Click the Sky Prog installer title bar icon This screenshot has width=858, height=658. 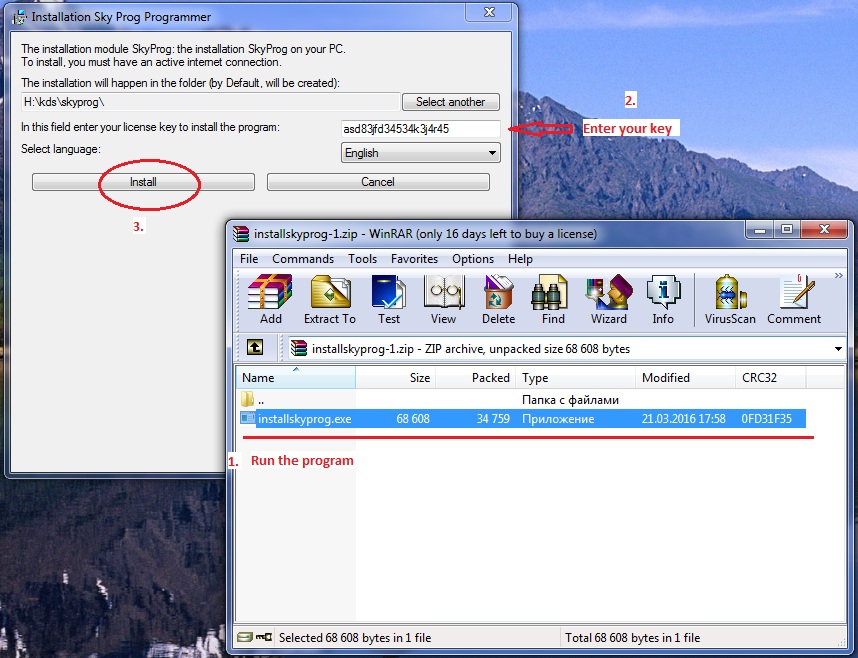(x=20, y=18)
